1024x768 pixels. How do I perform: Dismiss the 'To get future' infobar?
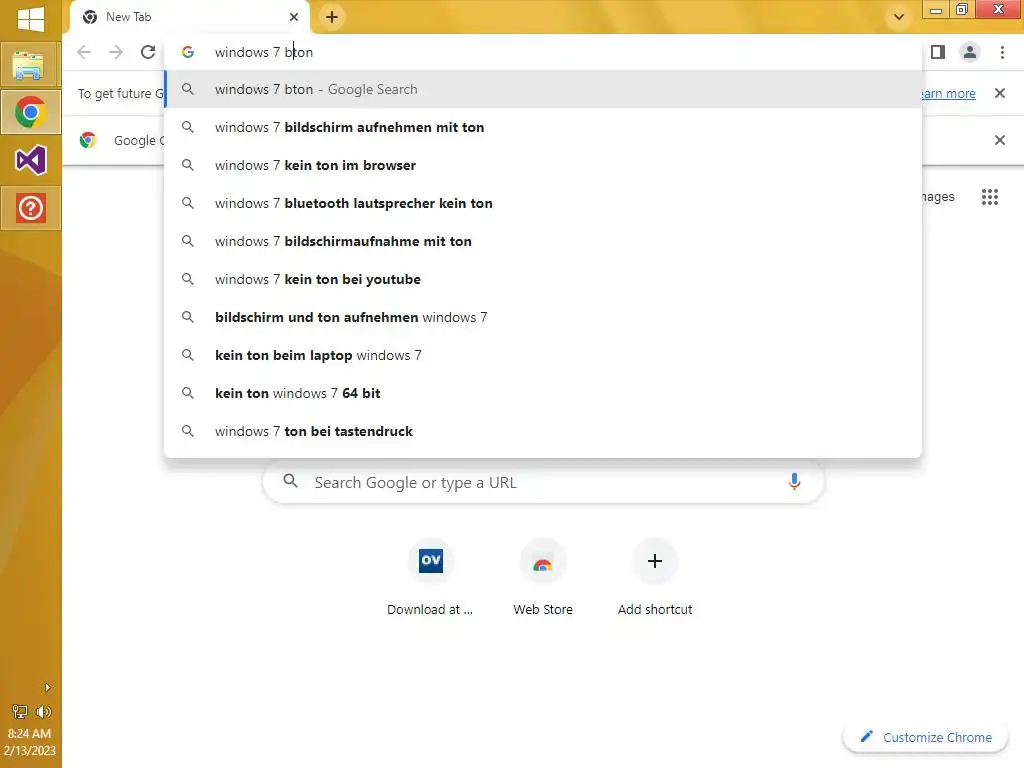click(x=999, y=93)
